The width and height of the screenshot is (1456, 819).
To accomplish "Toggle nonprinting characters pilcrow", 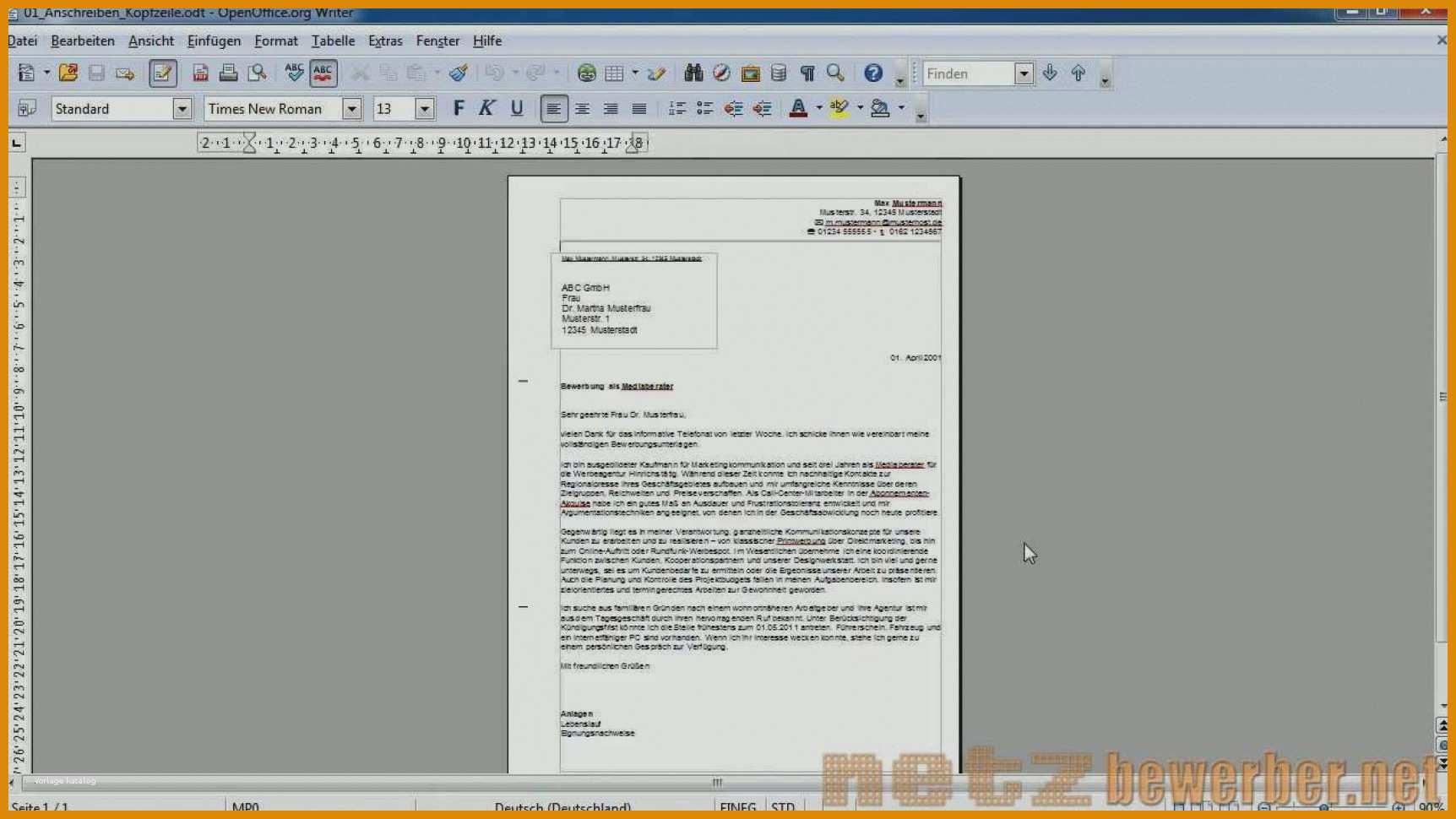I will point(807,73).
